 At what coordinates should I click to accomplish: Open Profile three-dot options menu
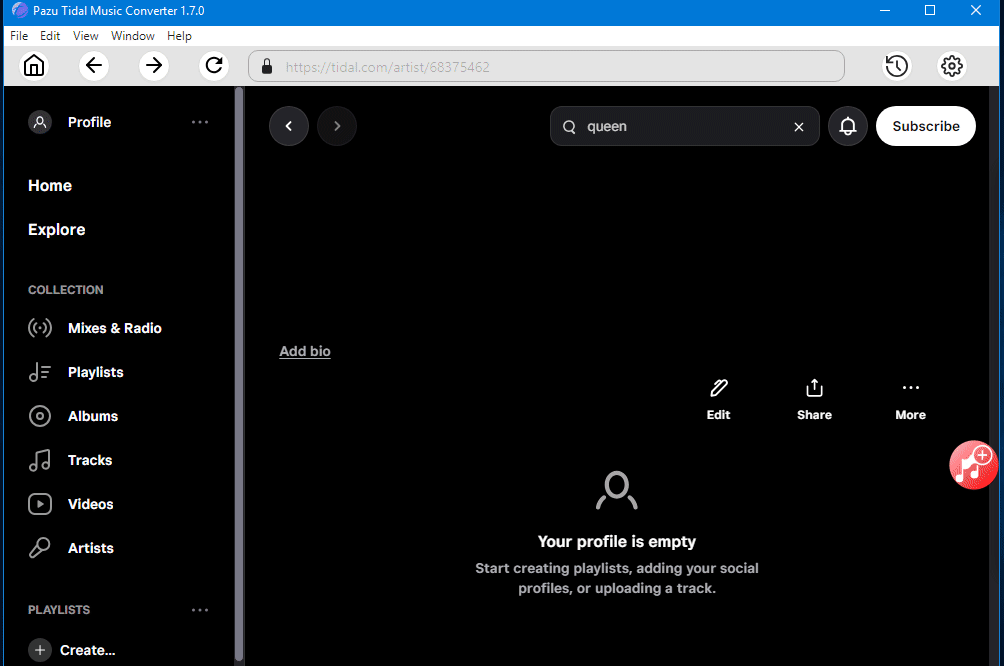[200, 122]
